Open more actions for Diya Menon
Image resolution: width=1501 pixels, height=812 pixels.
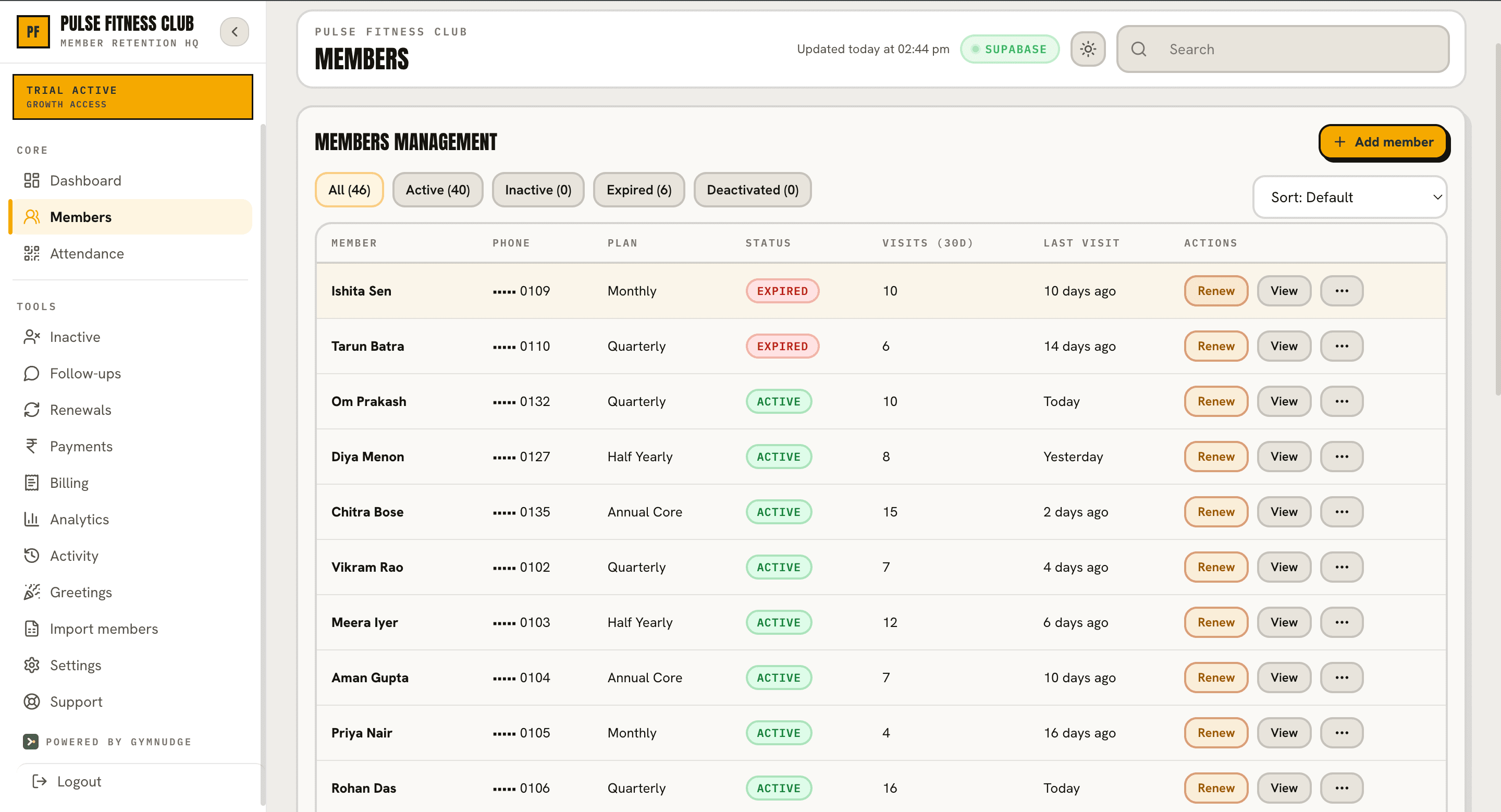coord(1342,457)
